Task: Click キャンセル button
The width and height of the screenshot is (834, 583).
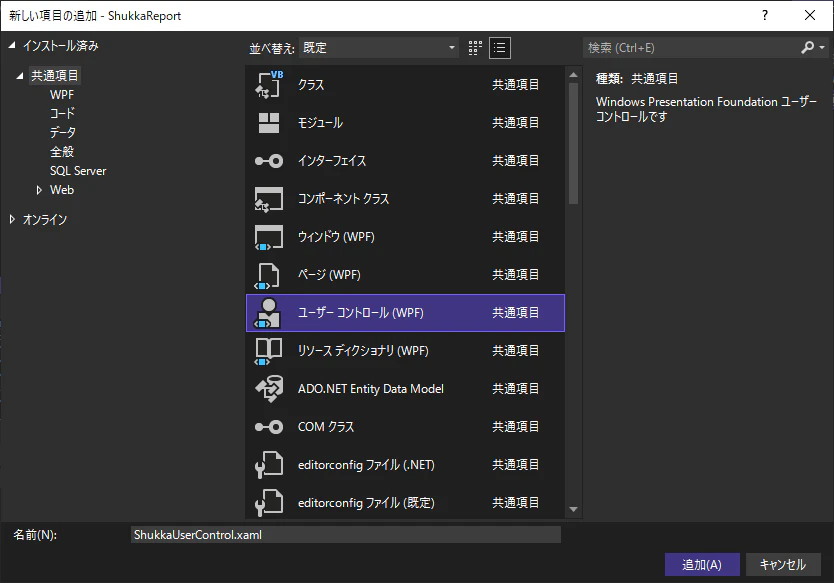Action: point(783,564)
